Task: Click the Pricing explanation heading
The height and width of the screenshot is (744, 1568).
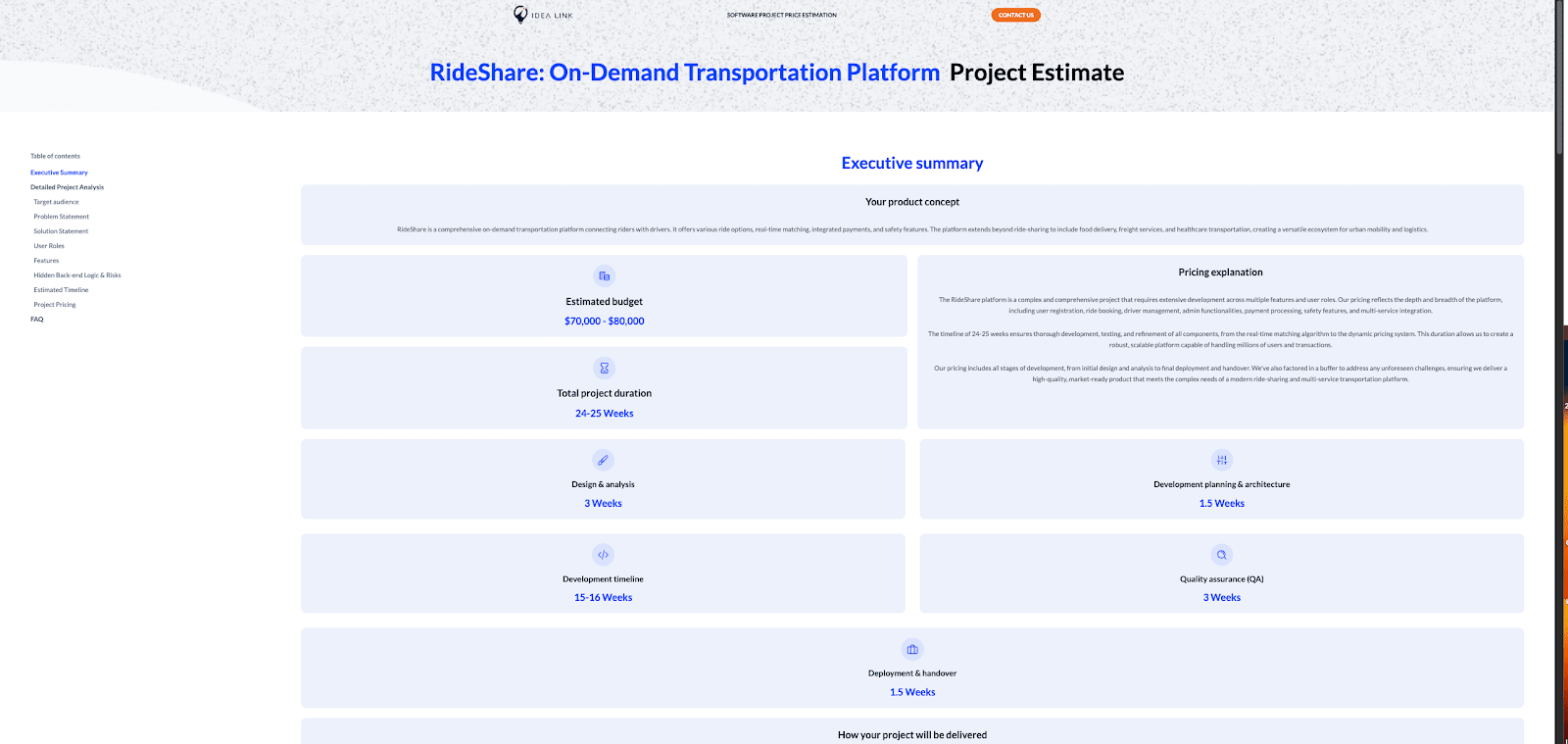Action: pyautogui.click(x=1221, y=273)
